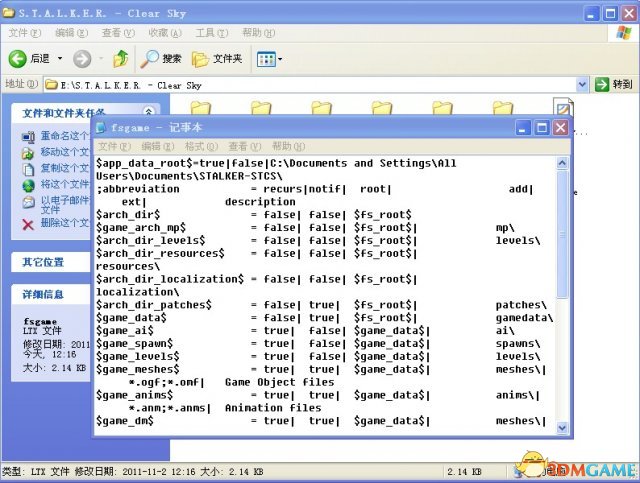Viewport: 640px width, 483px height.
Task: Select the first folder icon in Explorer
Action: click(200, 108)
